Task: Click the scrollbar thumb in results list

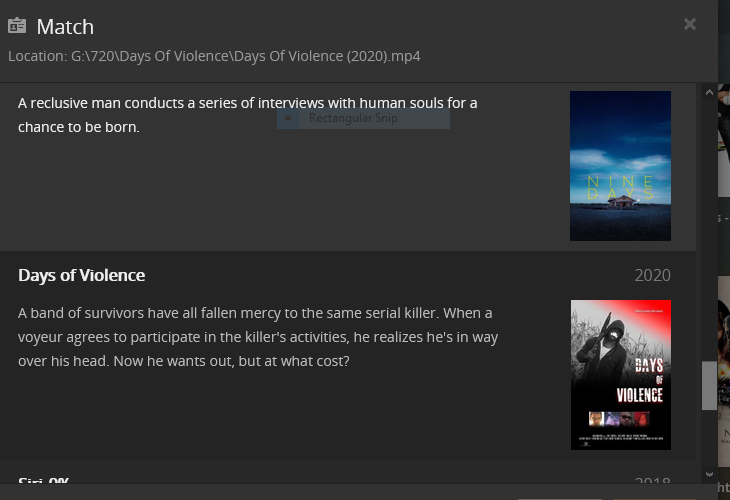Action: click(x=709, y=385)
